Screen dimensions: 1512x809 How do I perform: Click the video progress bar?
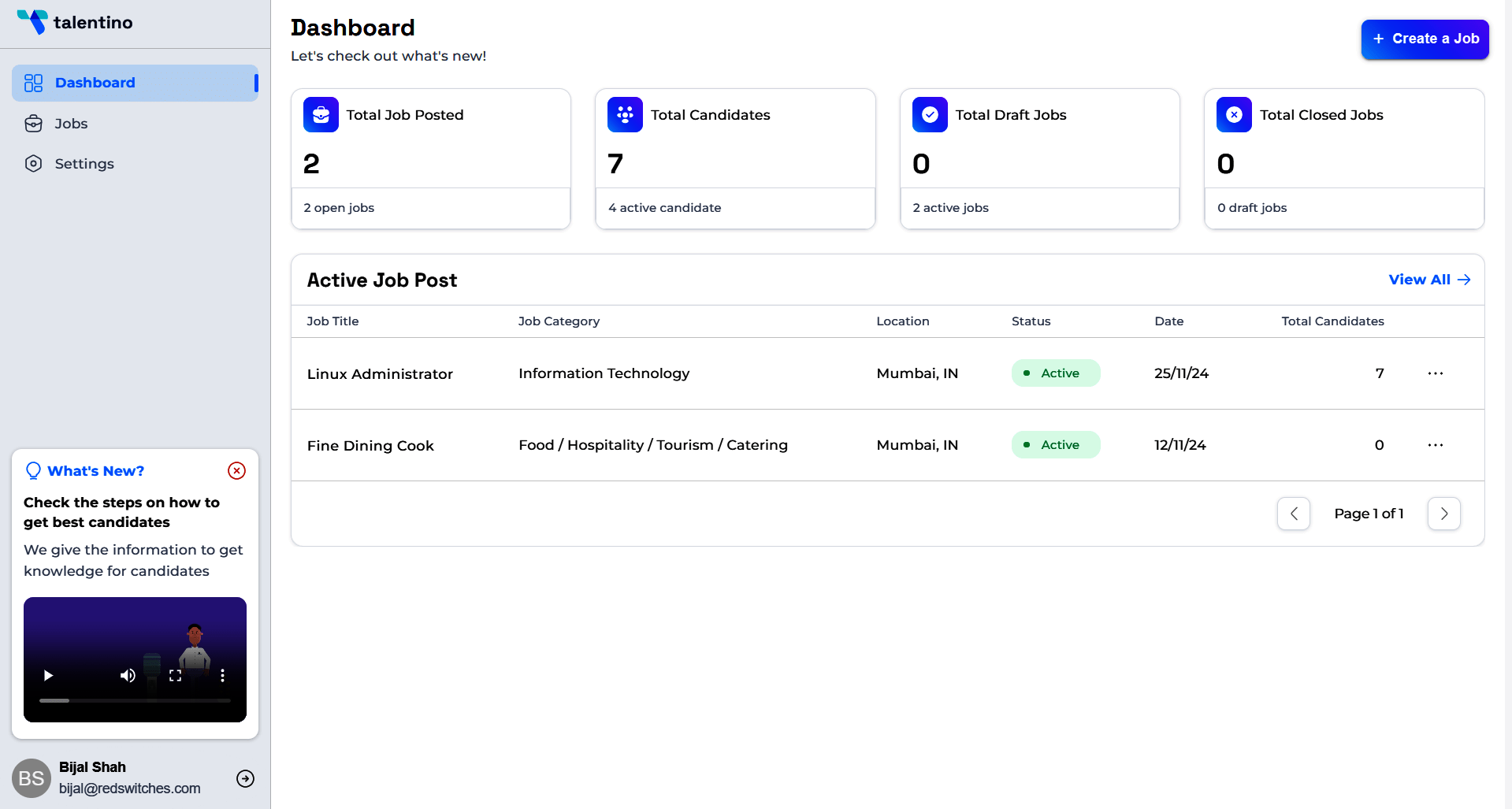pos(134,700)
